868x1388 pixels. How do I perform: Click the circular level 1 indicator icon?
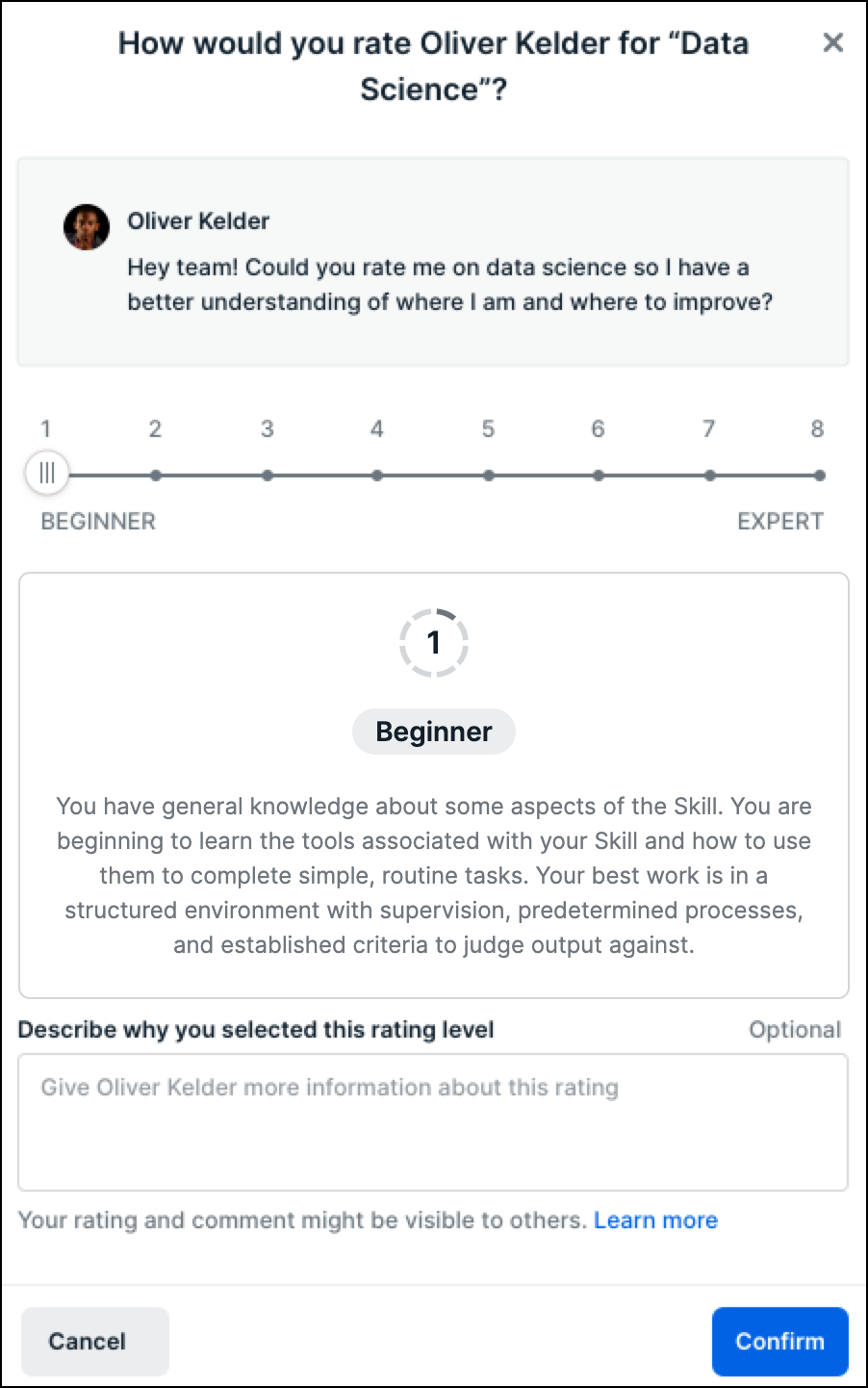tap(434, 642)
